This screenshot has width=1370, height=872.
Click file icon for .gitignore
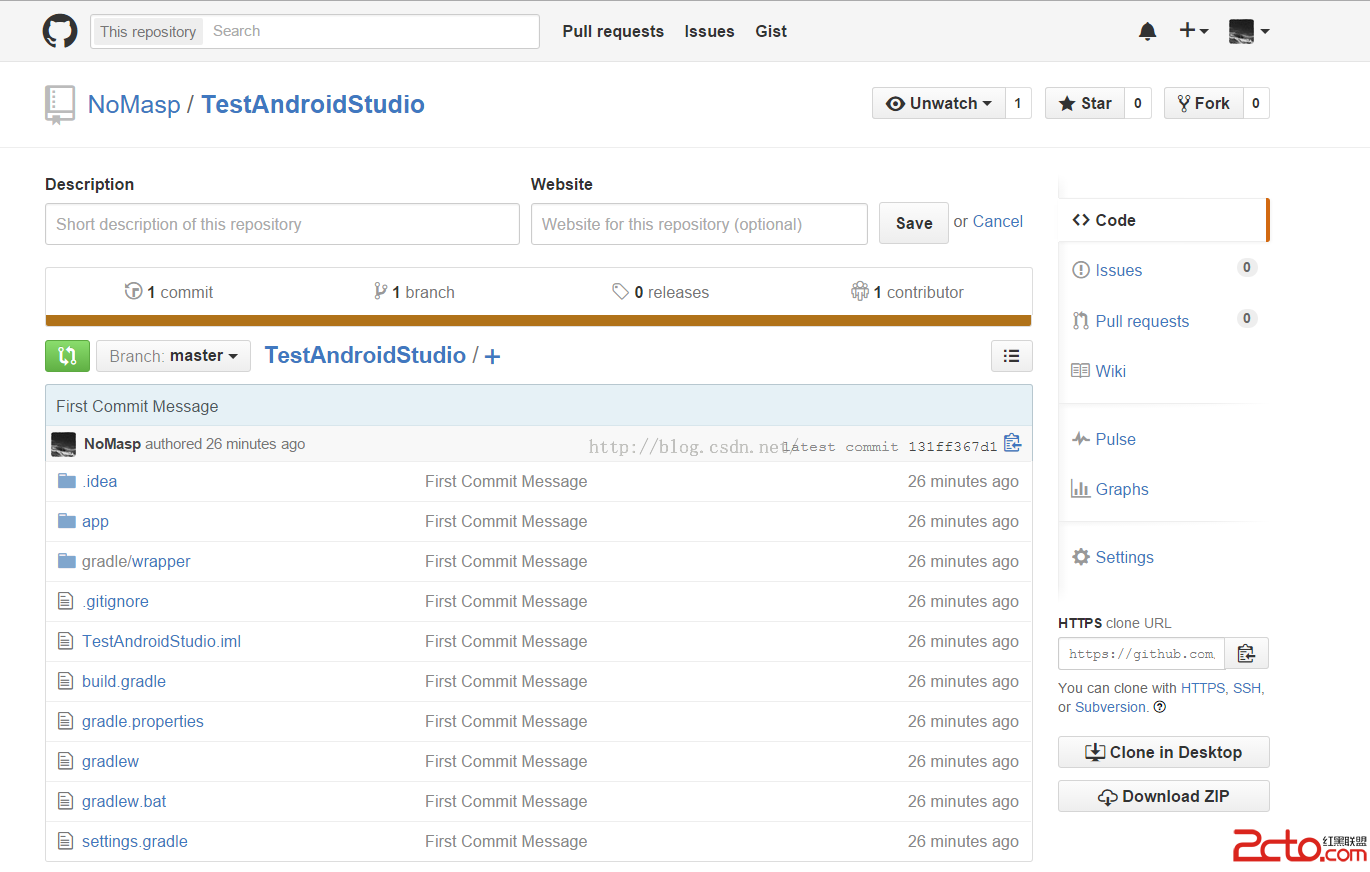coord(66,601)
